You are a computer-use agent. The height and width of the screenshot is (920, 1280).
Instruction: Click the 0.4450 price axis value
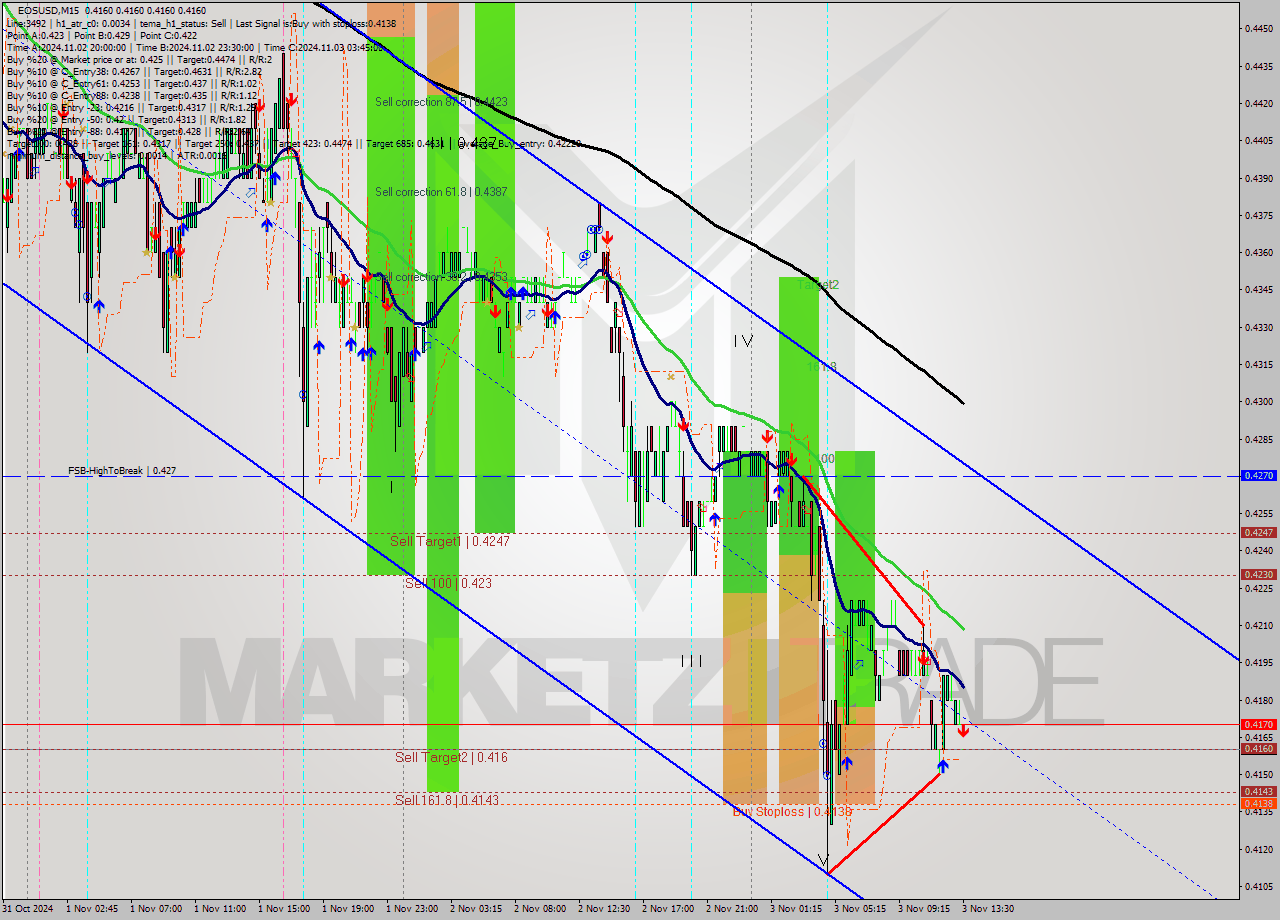pos(1258,28)
